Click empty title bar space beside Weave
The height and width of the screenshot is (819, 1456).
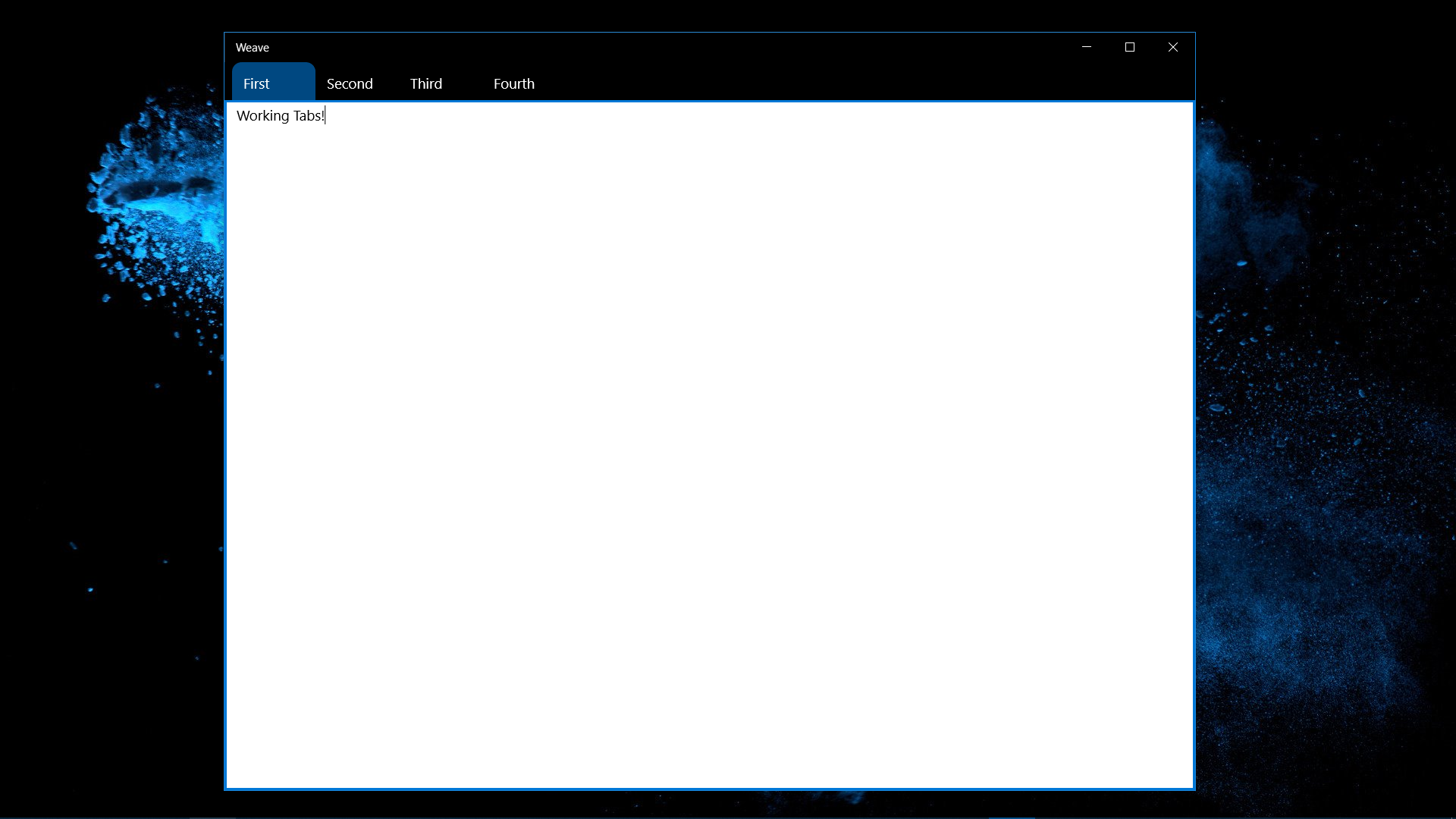(x=645, y=47)
